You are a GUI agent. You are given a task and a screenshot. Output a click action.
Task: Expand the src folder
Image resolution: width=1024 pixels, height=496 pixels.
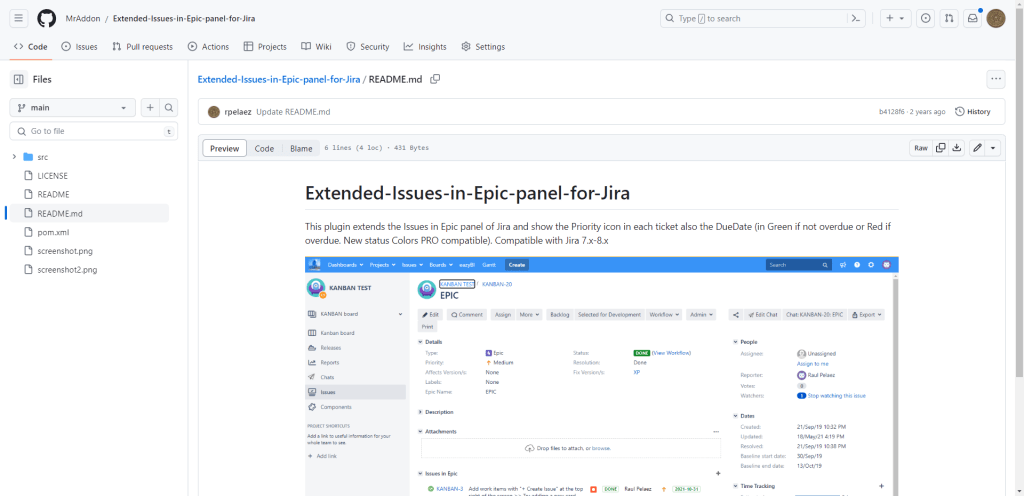pyautogui.click(x=14, y=157)
